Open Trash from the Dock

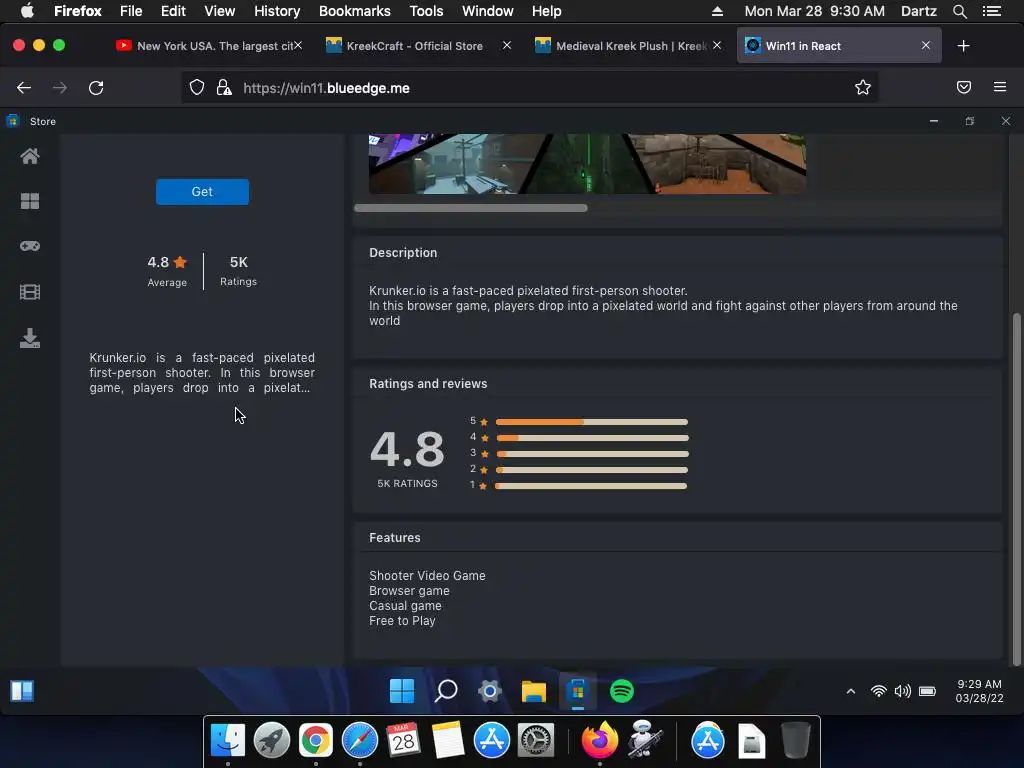[795, 741]
